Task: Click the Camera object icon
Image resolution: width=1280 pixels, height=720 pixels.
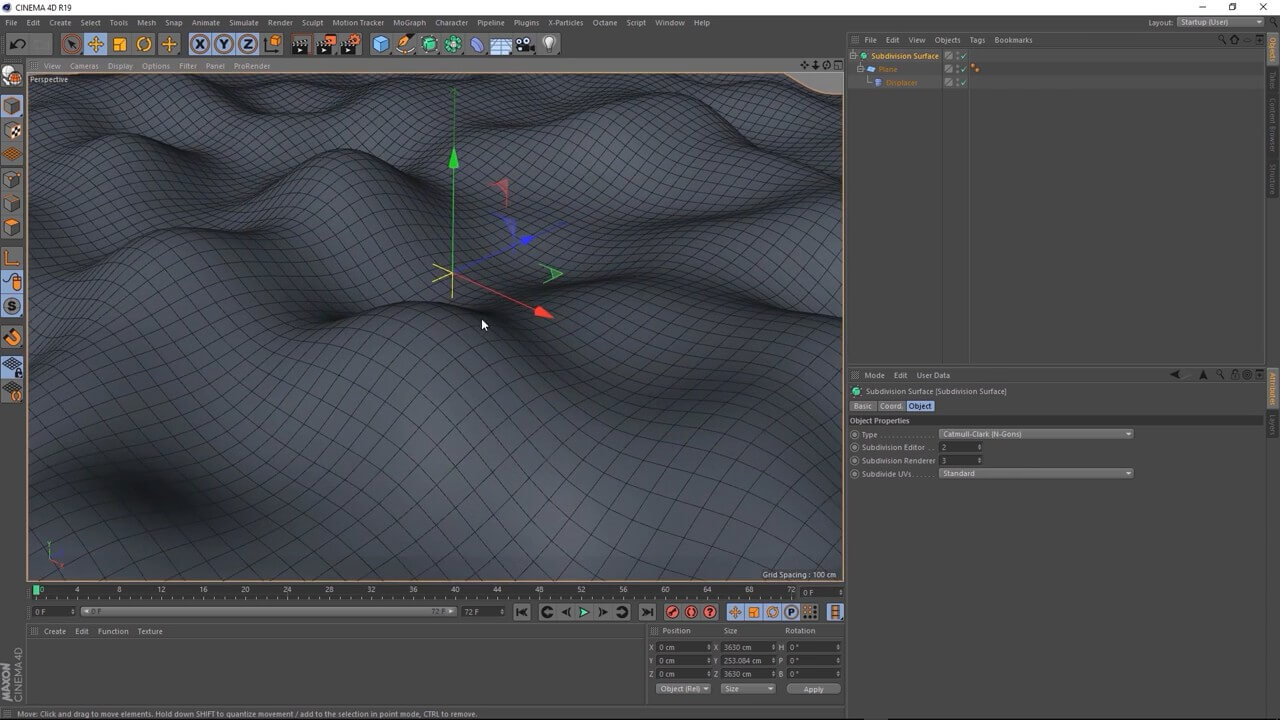Action: point(525,44)
